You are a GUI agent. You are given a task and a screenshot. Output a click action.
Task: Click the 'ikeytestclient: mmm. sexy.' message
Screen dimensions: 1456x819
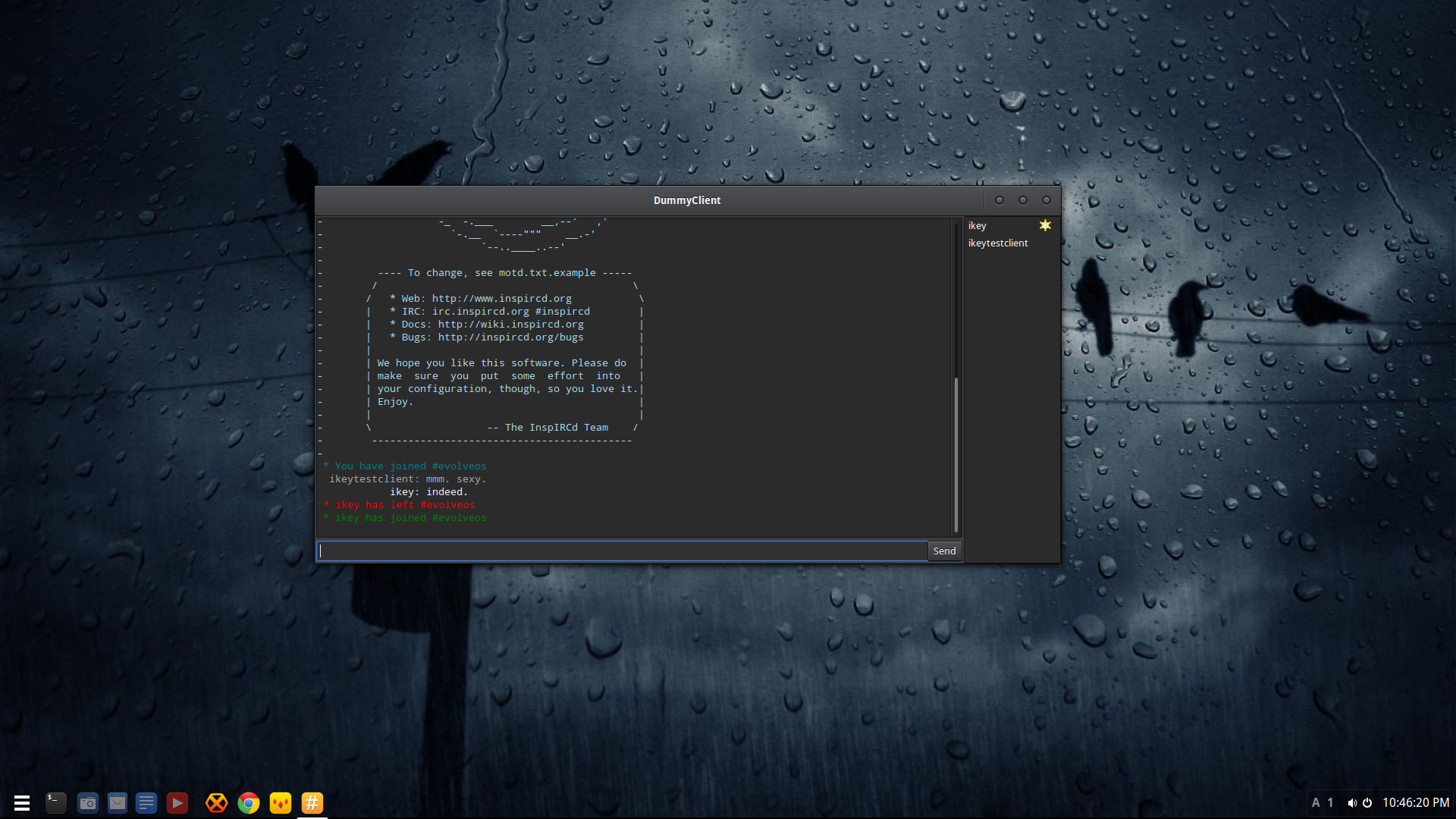point(407,479)
